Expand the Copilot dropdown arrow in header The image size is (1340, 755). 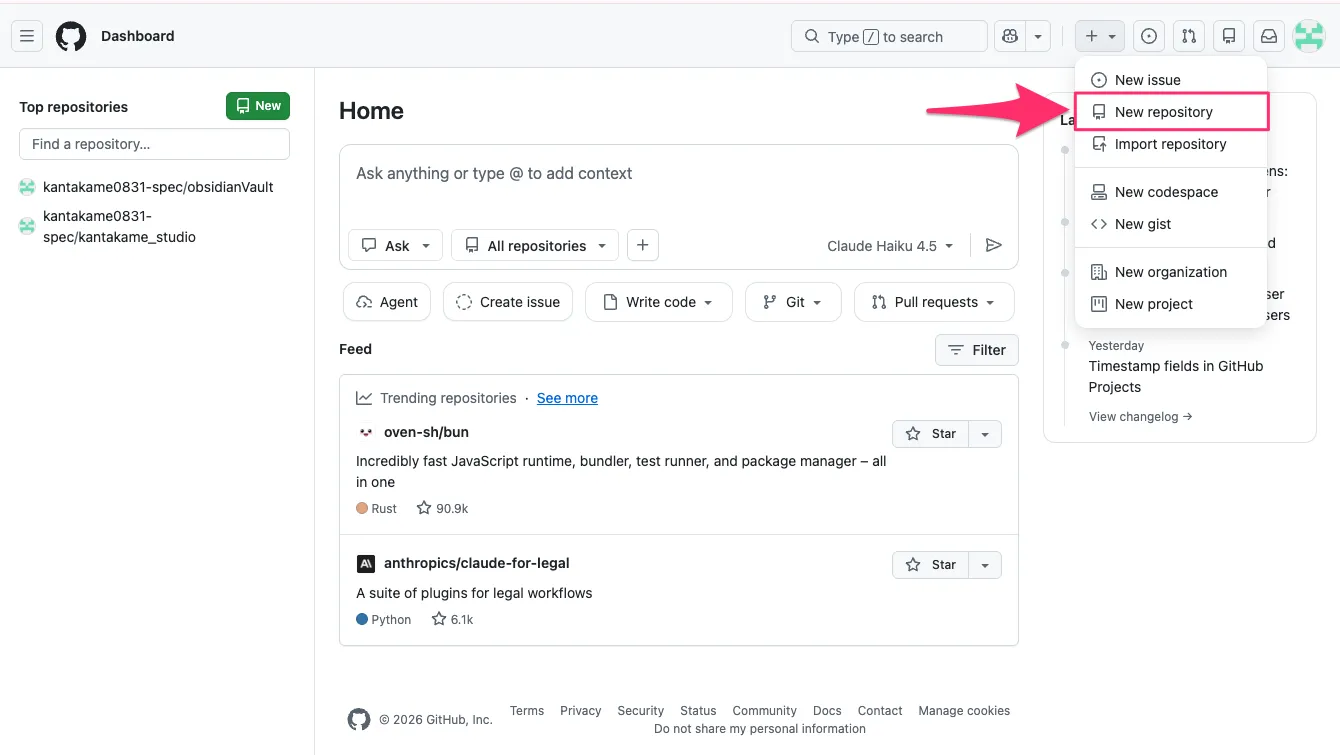tap(1038, 37)
